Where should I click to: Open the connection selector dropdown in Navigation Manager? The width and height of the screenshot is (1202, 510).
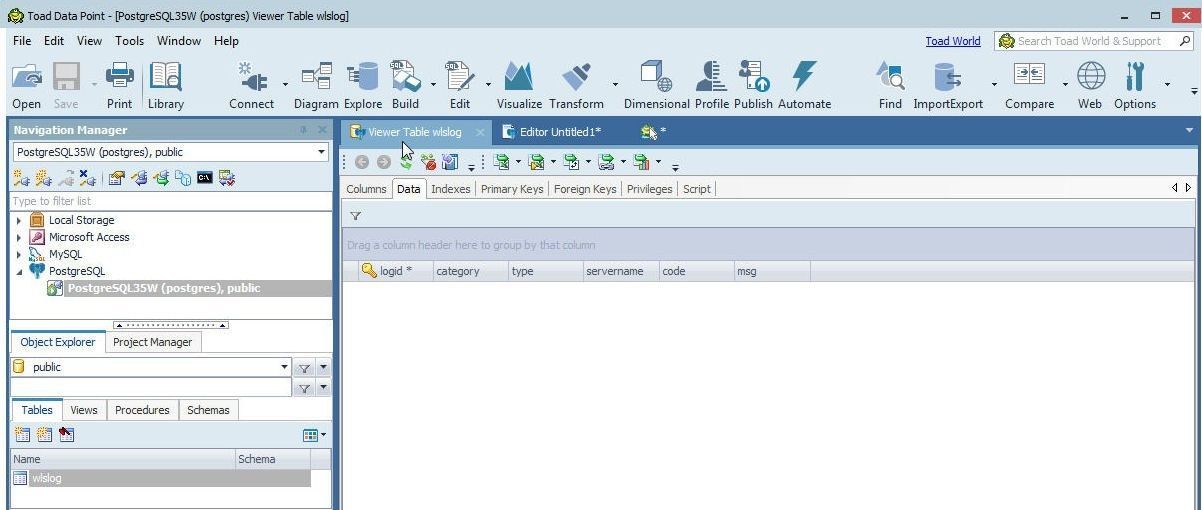click(x=321, y=152)
